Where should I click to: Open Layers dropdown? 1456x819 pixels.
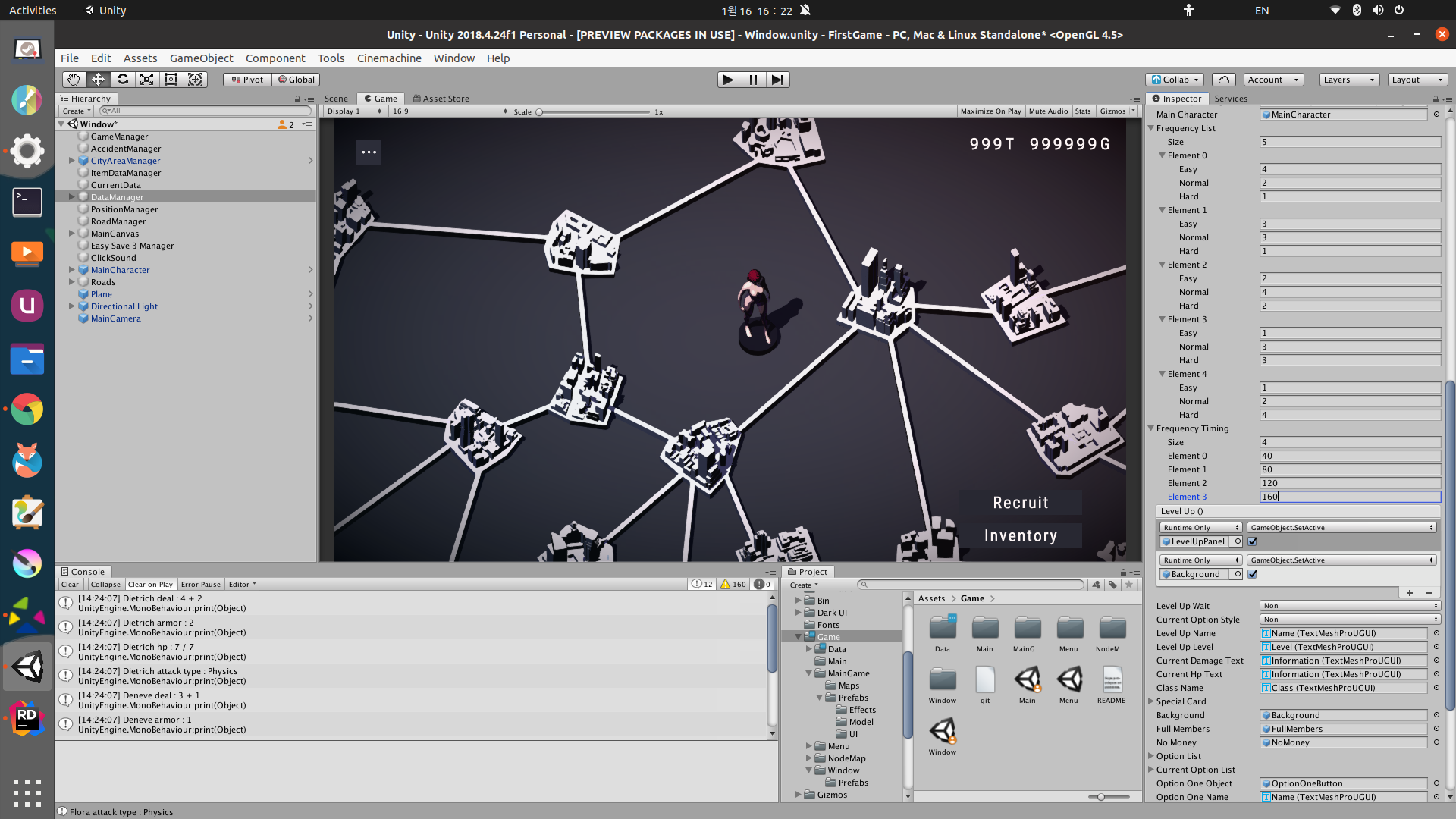1349,79
